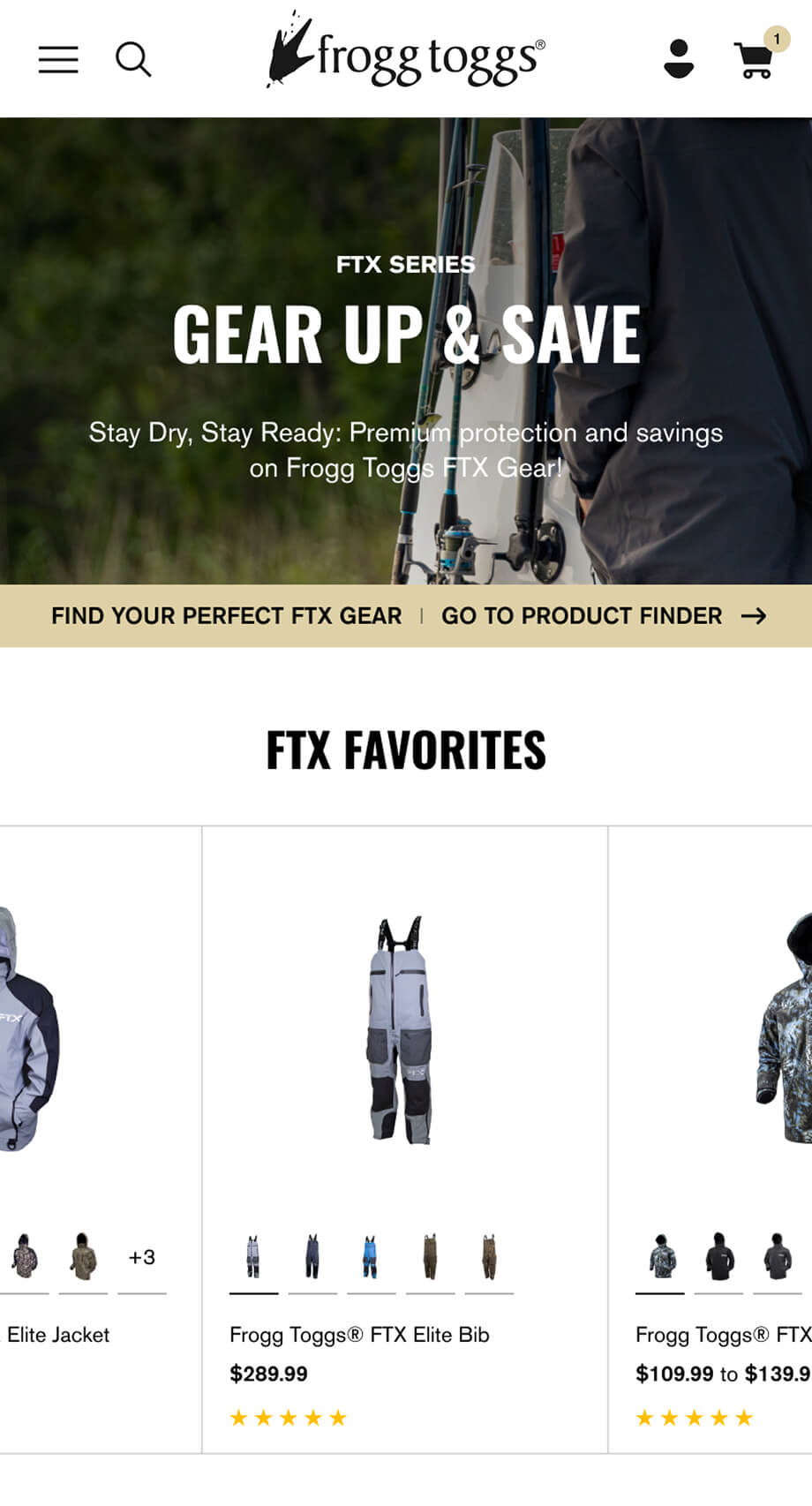The width and height of the screenshot is (812, 1506).
Task: Expand the +3 more jacket colors
Action: click(142, 1257)
